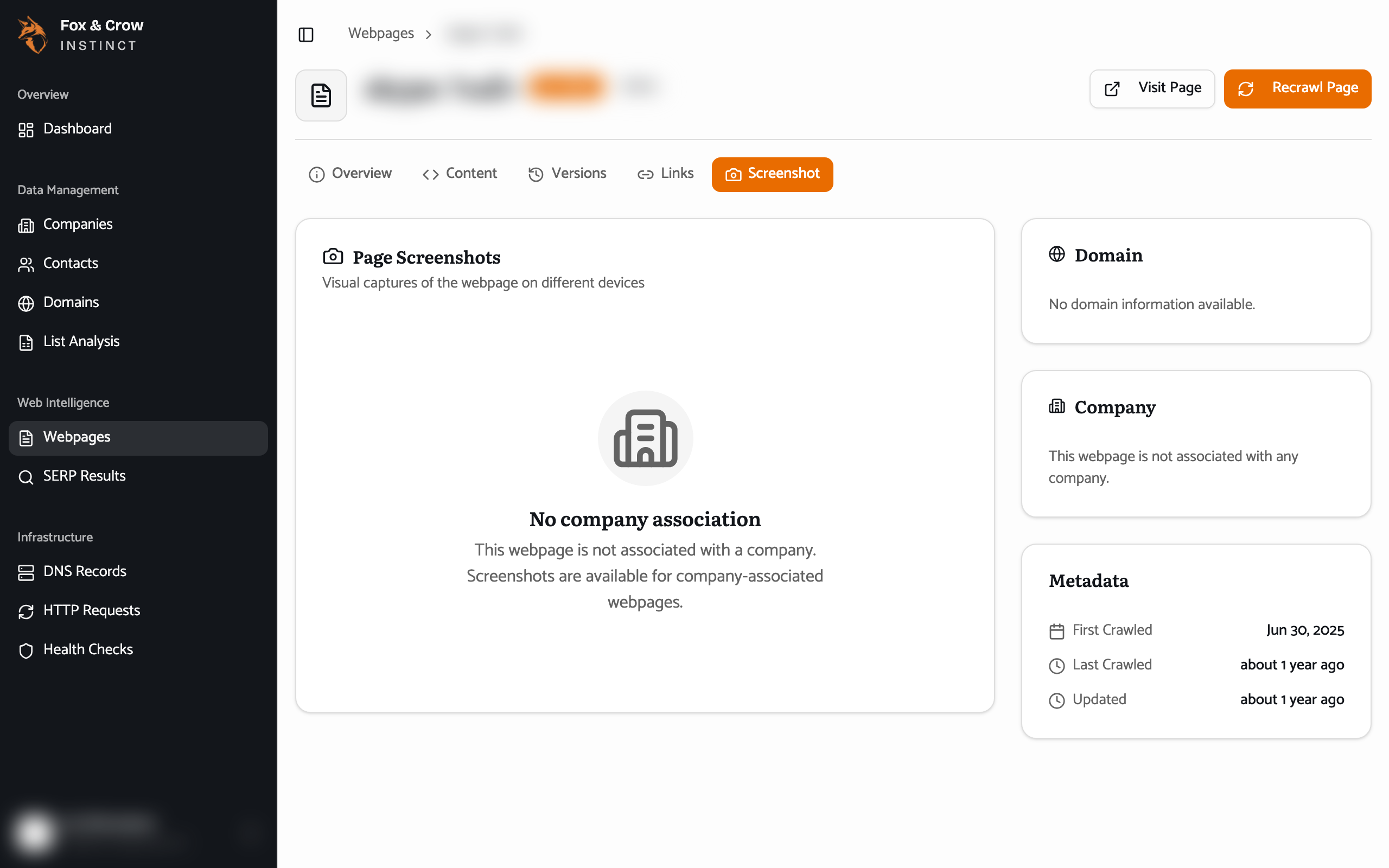1389x868 pixels.
Task: Open Health Checks page
Action: pos(138,649)
